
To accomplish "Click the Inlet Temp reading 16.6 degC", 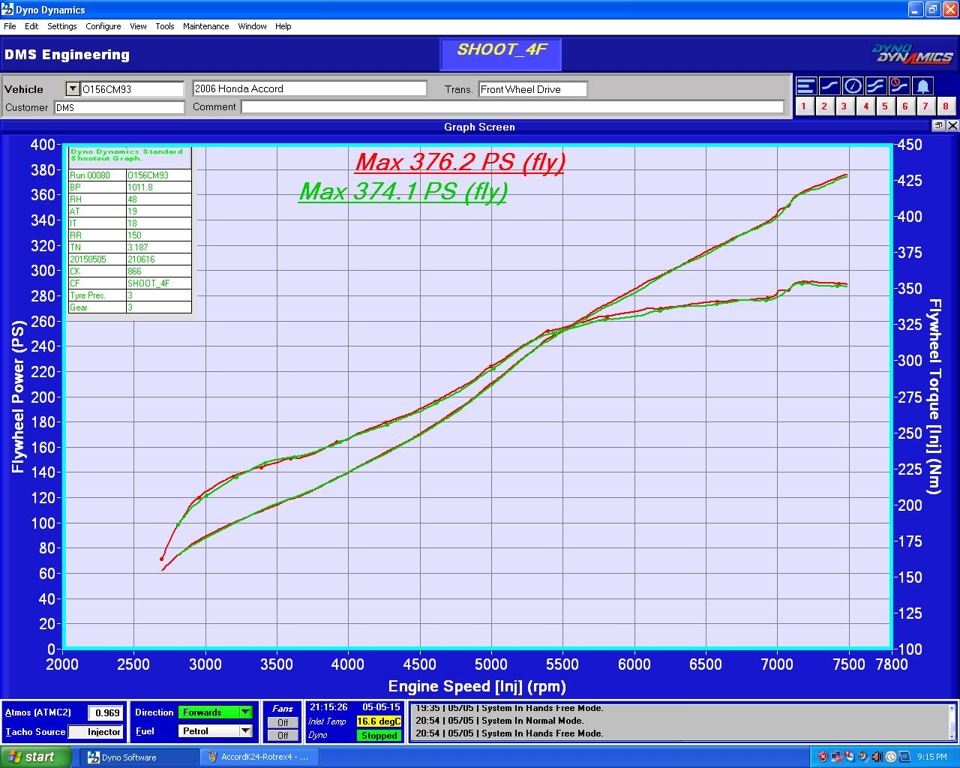I will click(x=379, y=721).
